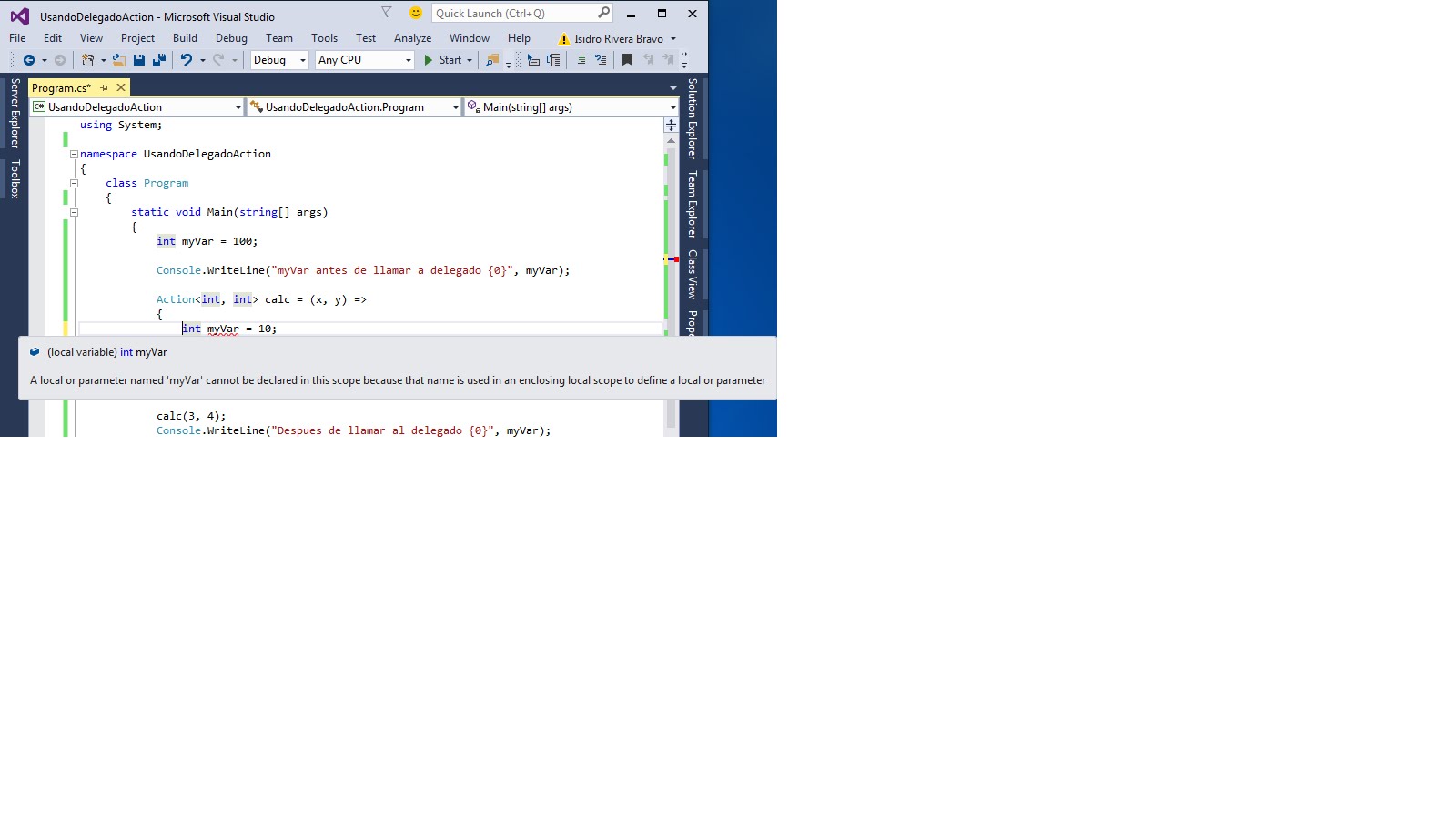1456x819 pixels.
Task: Click the Navigate Backward arrow icon
Action: click(30, 60)
